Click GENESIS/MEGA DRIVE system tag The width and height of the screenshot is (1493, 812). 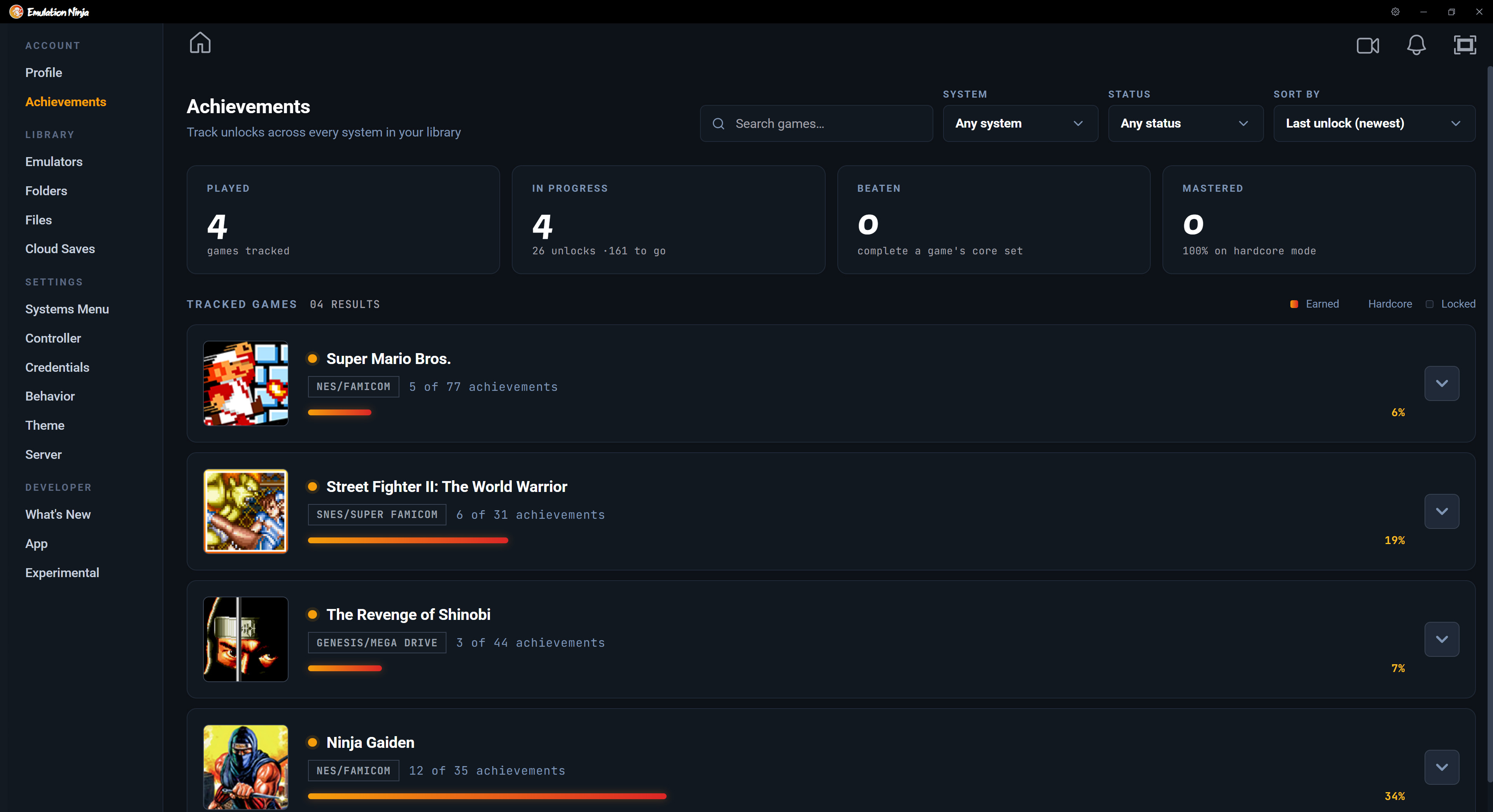[x=377, y=643]
